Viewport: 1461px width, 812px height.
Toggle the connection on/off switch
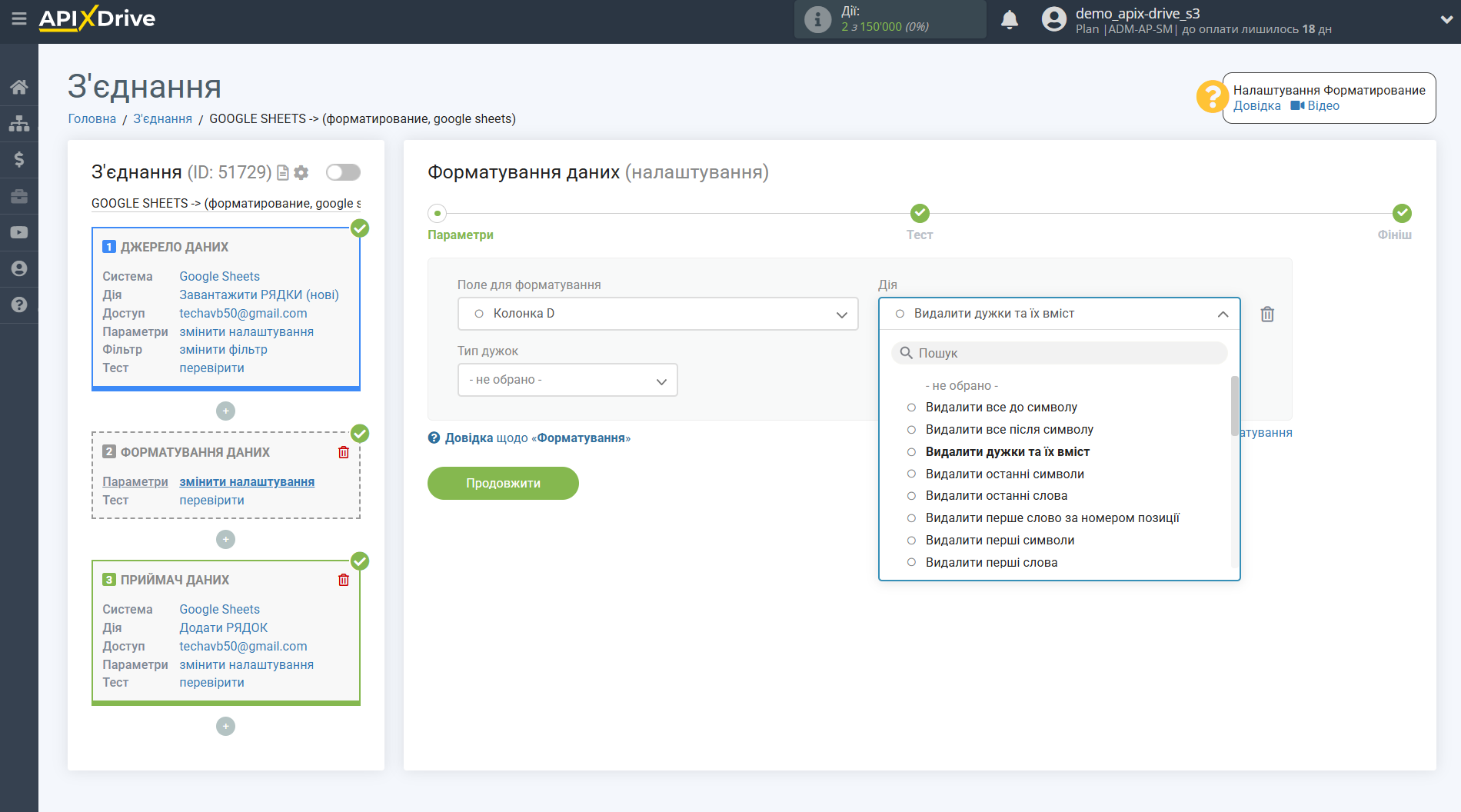343,172
